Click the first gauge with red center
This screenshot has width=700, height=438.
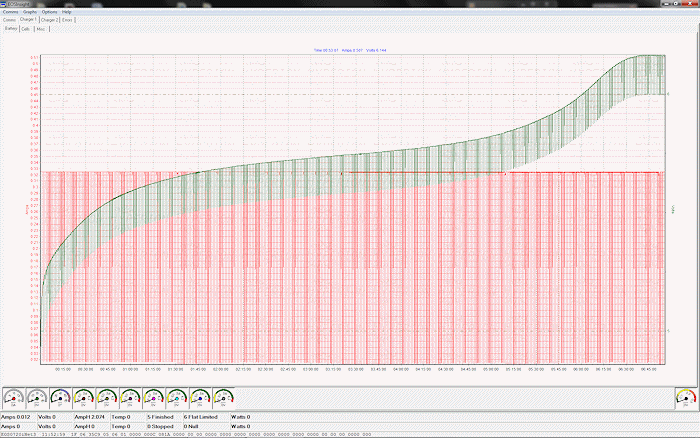point(15,397)
